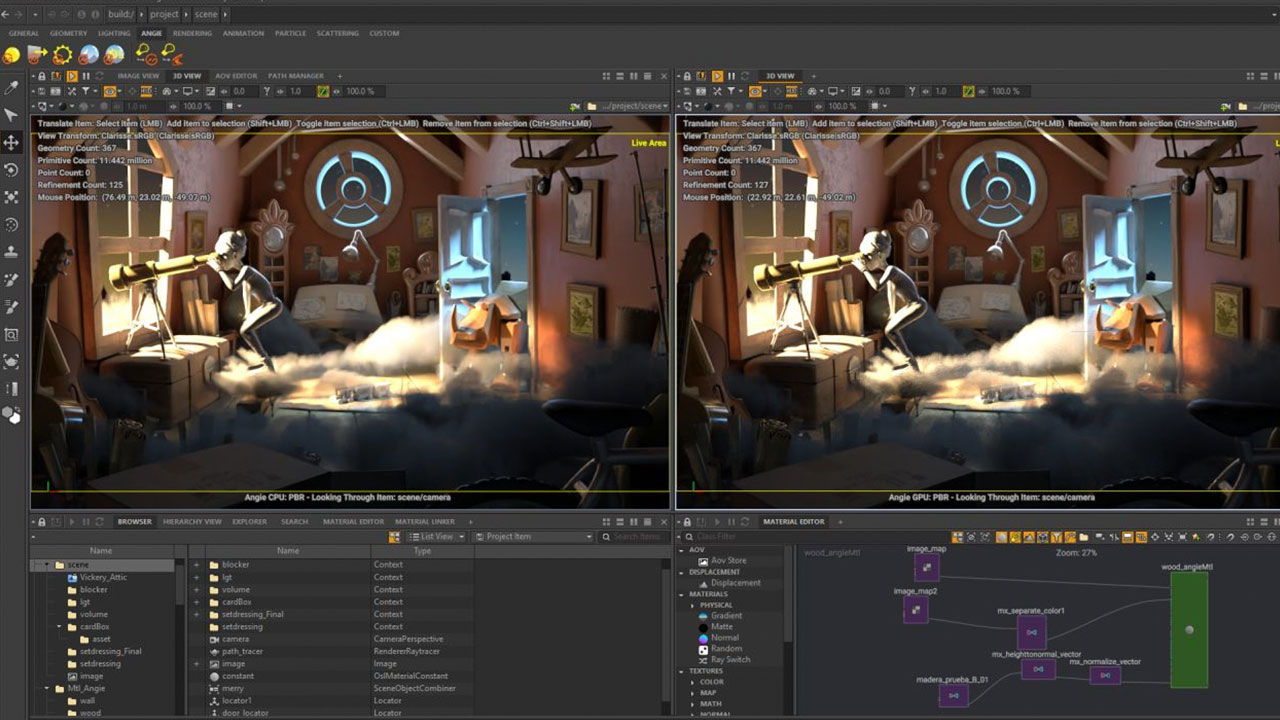Select the mx_separate_color1 node

point(1031,632)
